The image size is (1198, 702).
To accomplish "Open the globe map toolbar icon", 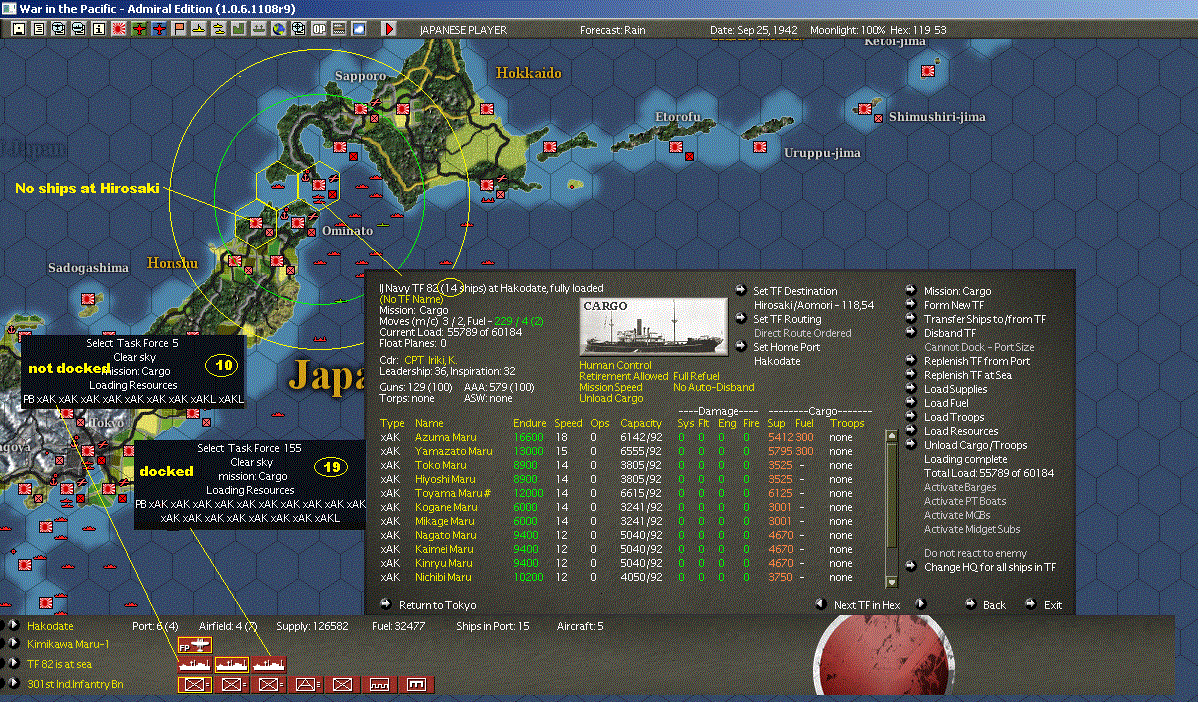I will [x=279, y=29].
